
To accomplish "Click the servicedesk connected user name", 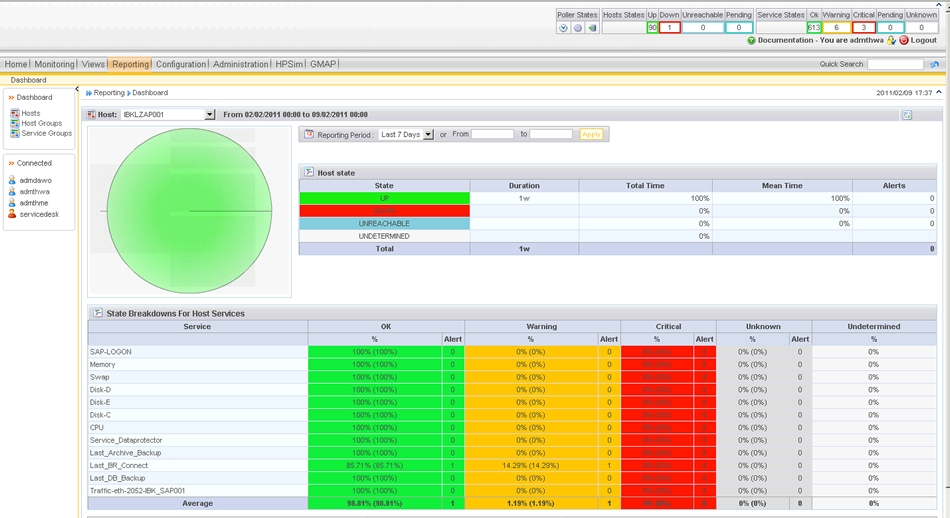I will pos(39,214).
